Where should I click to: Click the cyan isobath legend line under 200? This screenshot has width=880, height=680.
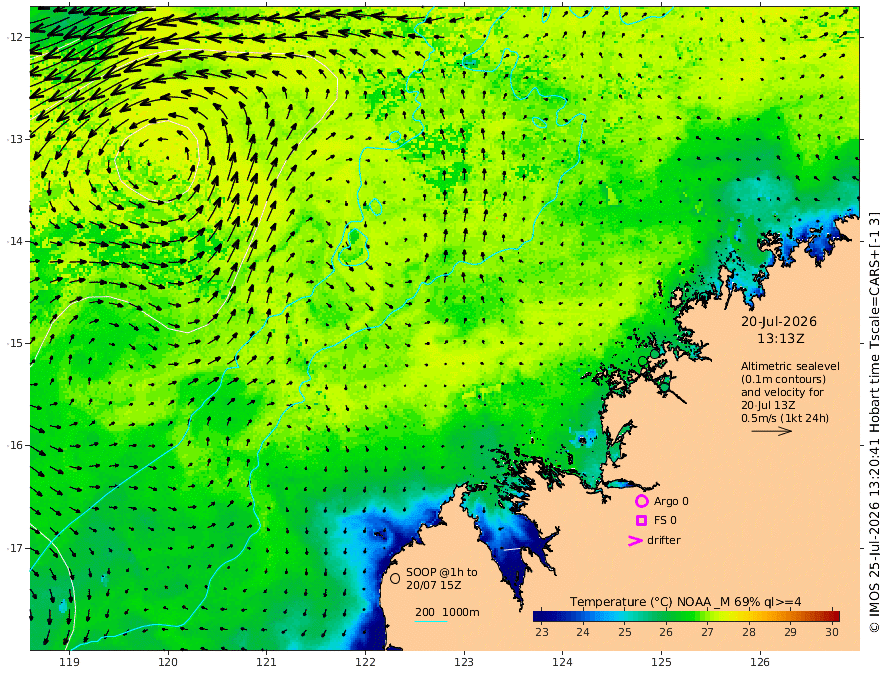click(x=431, y=621)
